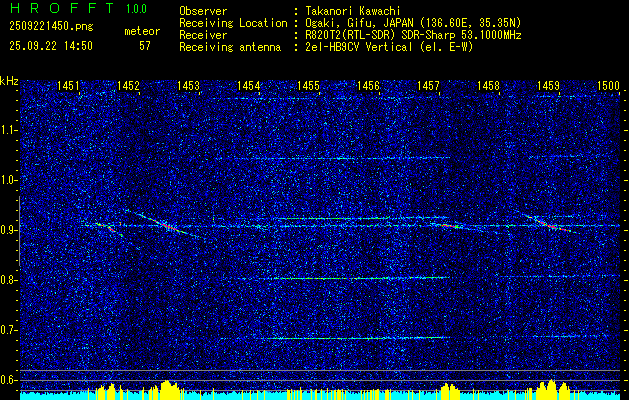Click the yellow signal peak under 1459
This screenshot has height=400, width=629.
click(552, 388)
